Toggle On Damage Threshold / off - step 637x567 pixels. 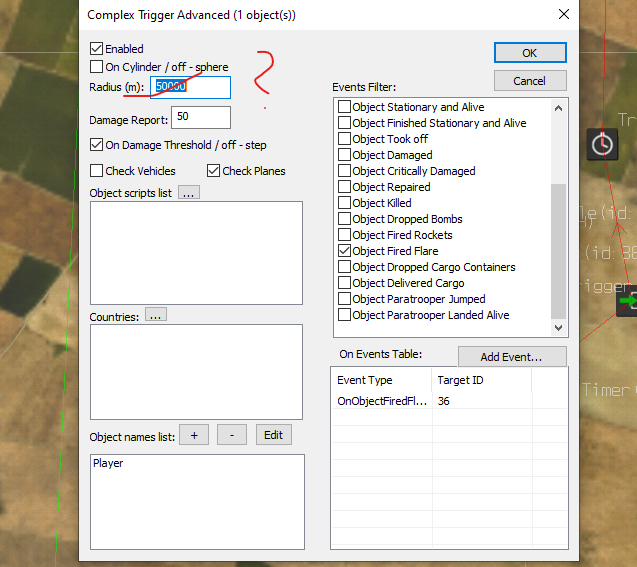[96, 145]
